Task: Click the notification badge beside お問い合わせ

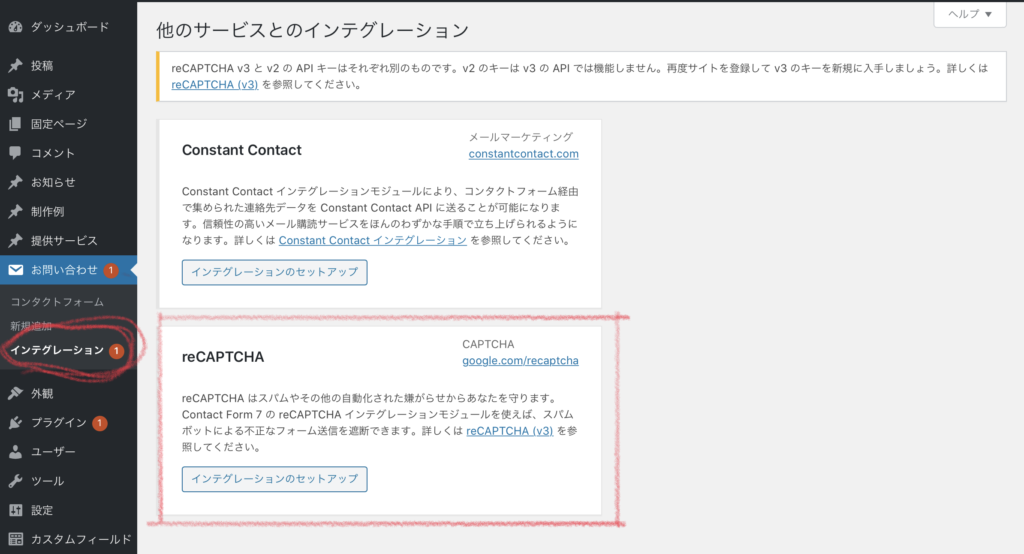Action: point(111,270)
